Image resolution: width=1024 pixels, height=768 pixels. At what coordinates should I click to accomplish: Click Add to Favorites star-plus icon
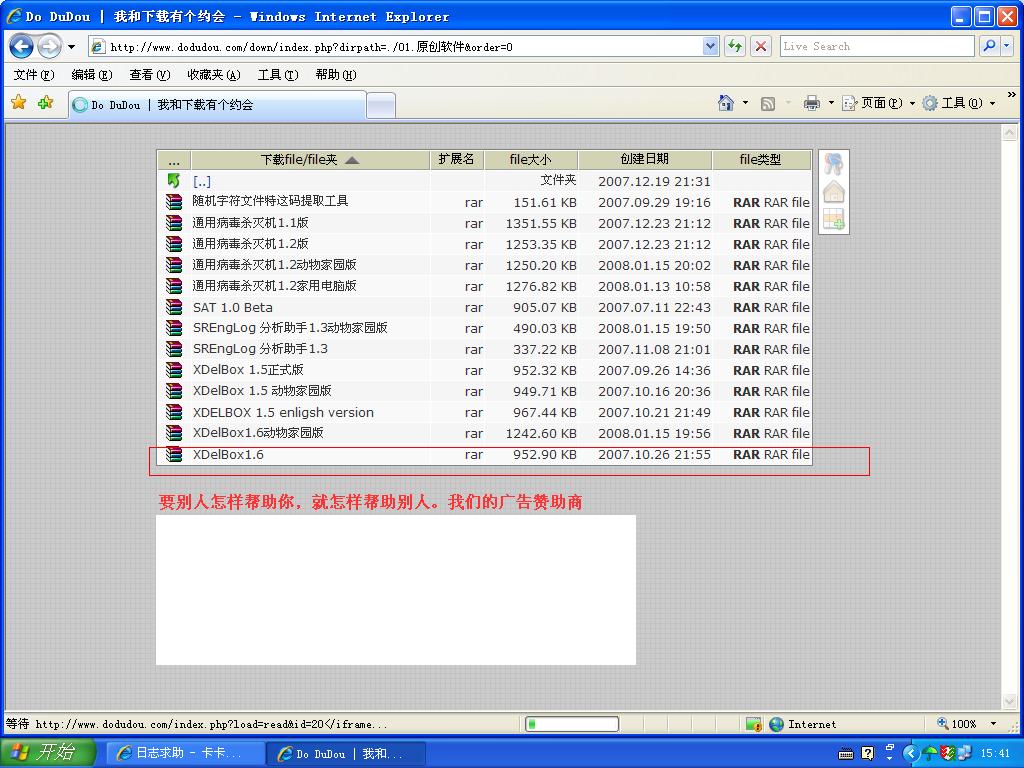click(x=46, y=103)
